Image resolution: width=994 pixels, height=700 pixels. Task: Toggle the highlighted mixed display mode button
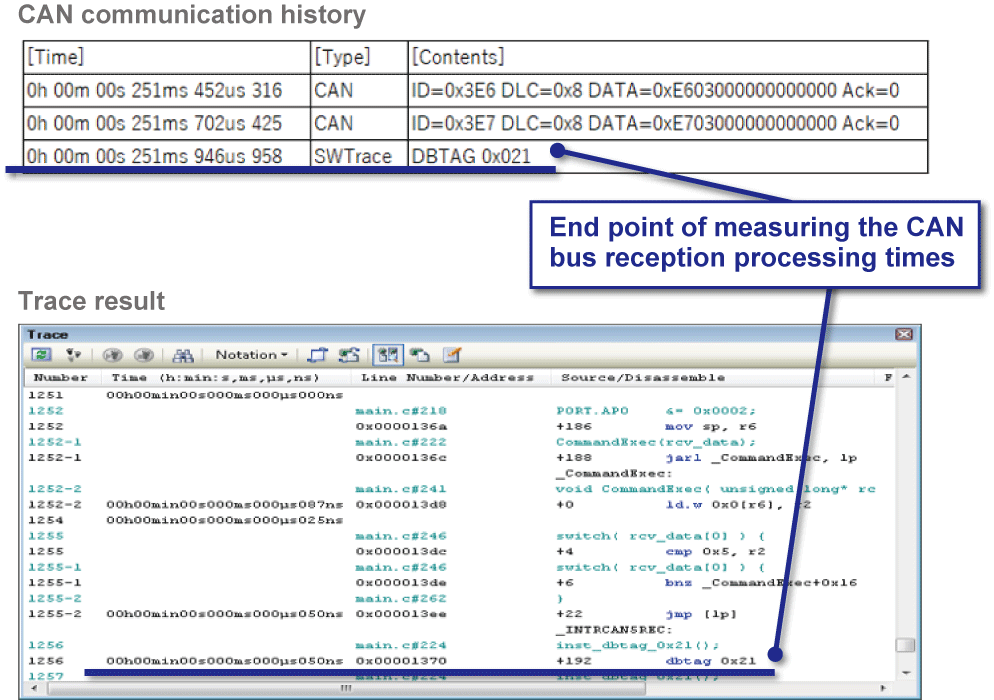pyautogui.click(x=385, y=355)
